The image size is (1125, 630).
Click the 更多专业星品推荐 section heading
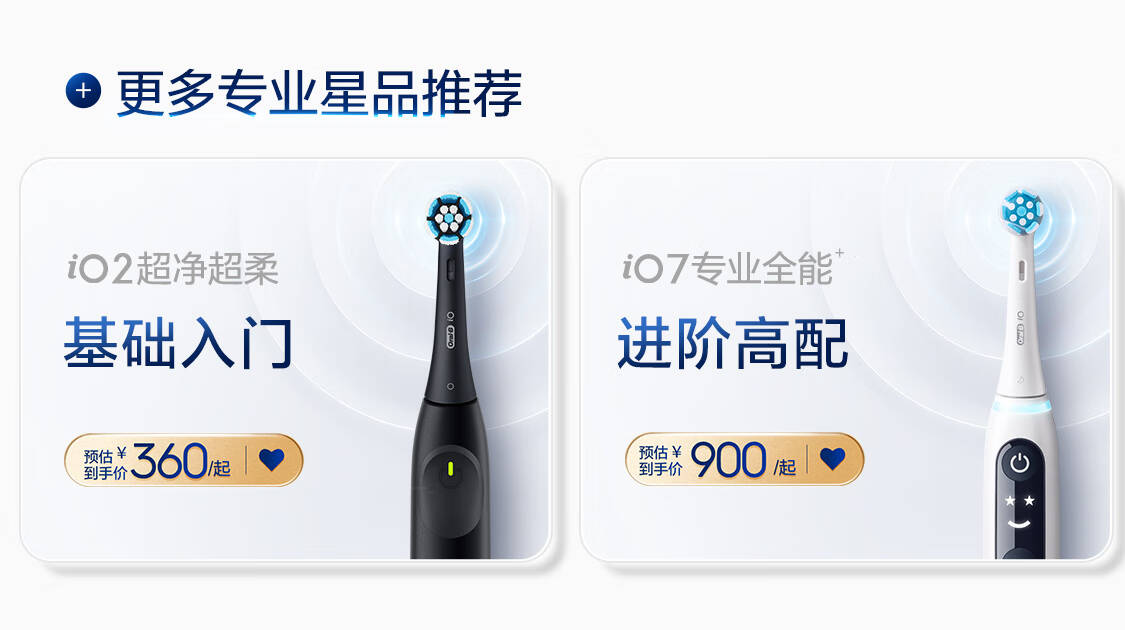click(x=319, y=92)
